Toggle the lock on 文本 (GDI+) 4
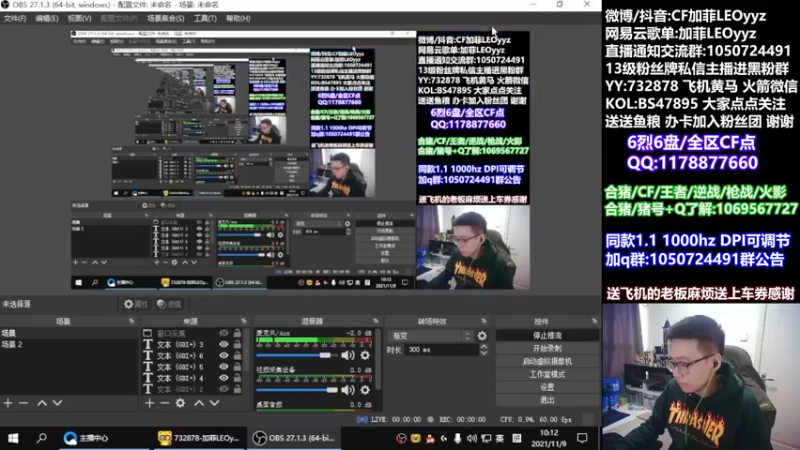Screen dimensions: 800x450 click(237, 378)
